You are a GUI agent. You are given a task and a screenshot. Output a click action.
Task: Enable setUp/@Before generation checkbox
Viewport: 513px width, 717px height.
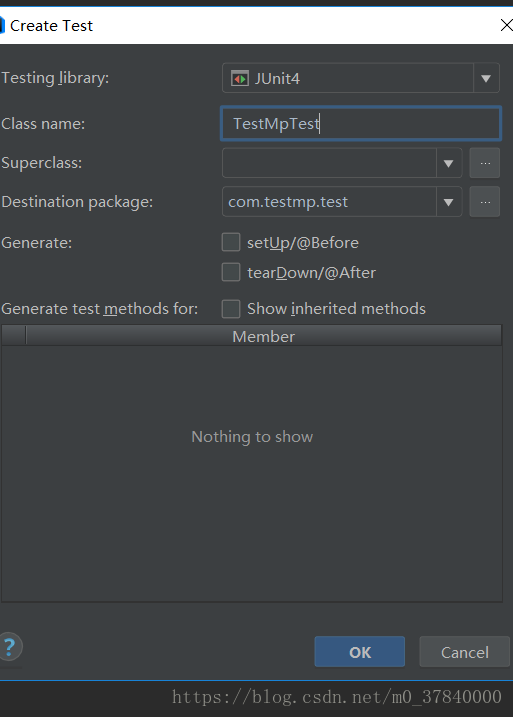click(x=231, y=242)
